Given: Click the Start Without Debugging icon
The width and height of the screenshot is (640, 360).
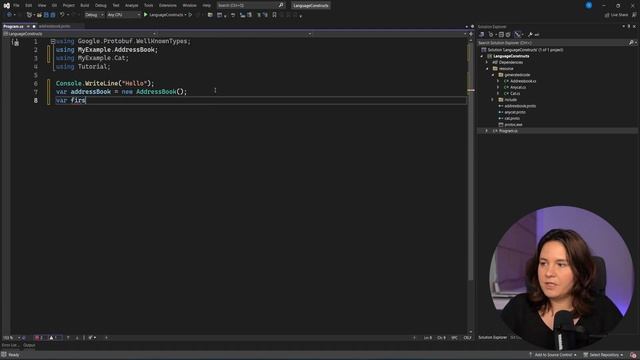Looking at the screenshot, I should tap(191, 15).
